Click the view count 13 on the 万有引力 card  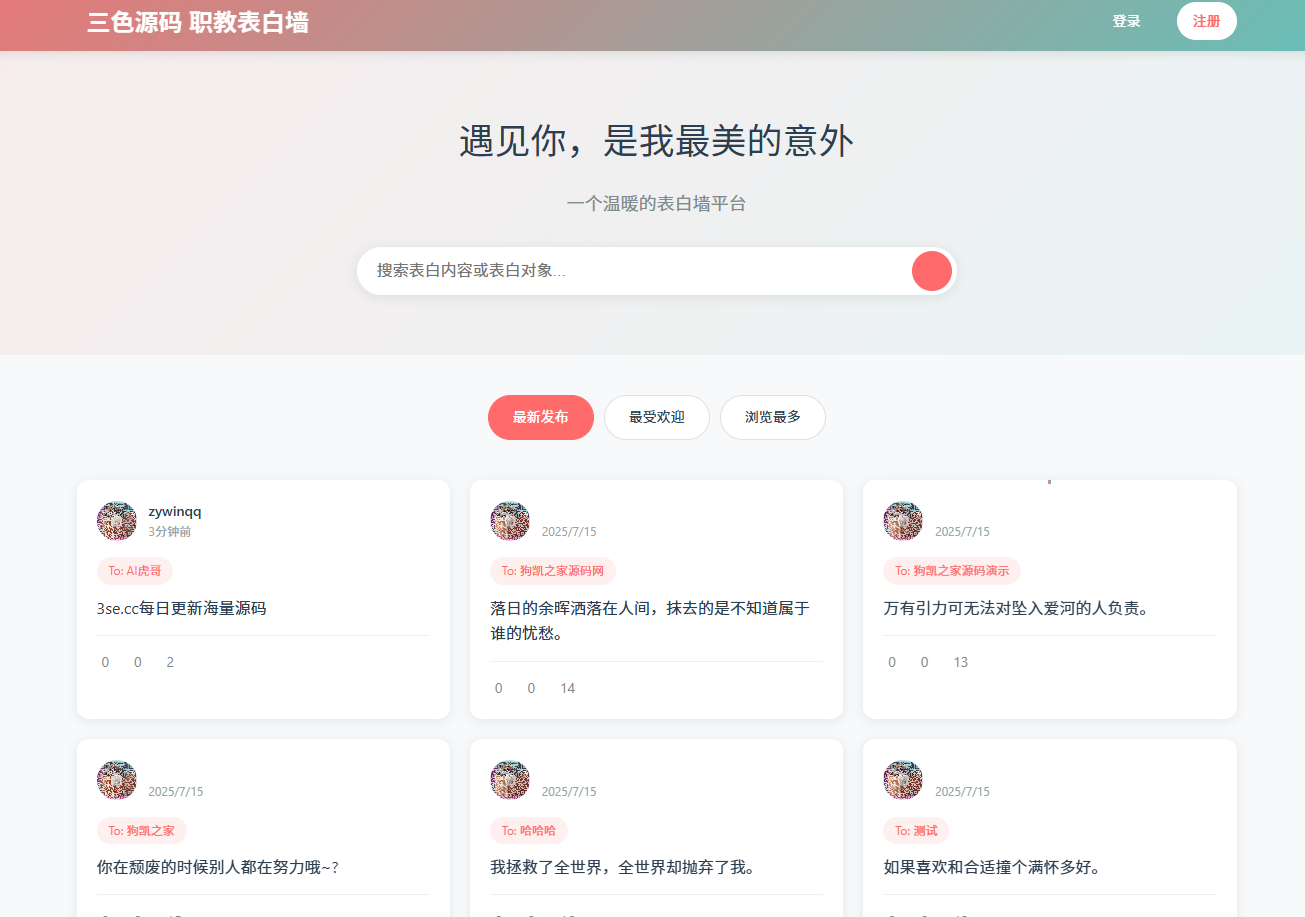click(960, 661)
